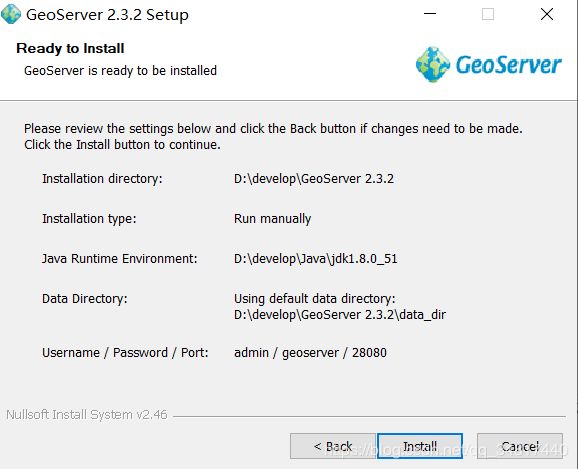
Task: Click the Nullsoft Install System v2.46 label
Action: (x=87, y=414)
